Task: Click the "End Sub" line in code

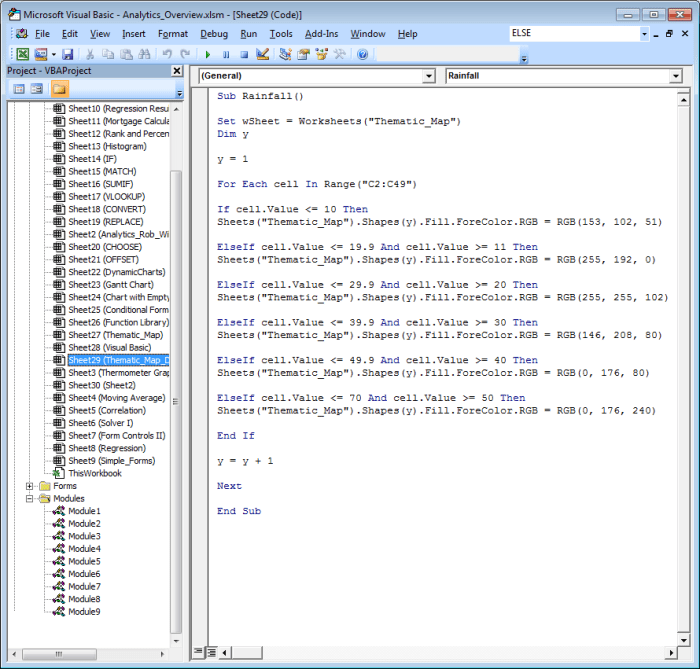Action: (239, 511)
